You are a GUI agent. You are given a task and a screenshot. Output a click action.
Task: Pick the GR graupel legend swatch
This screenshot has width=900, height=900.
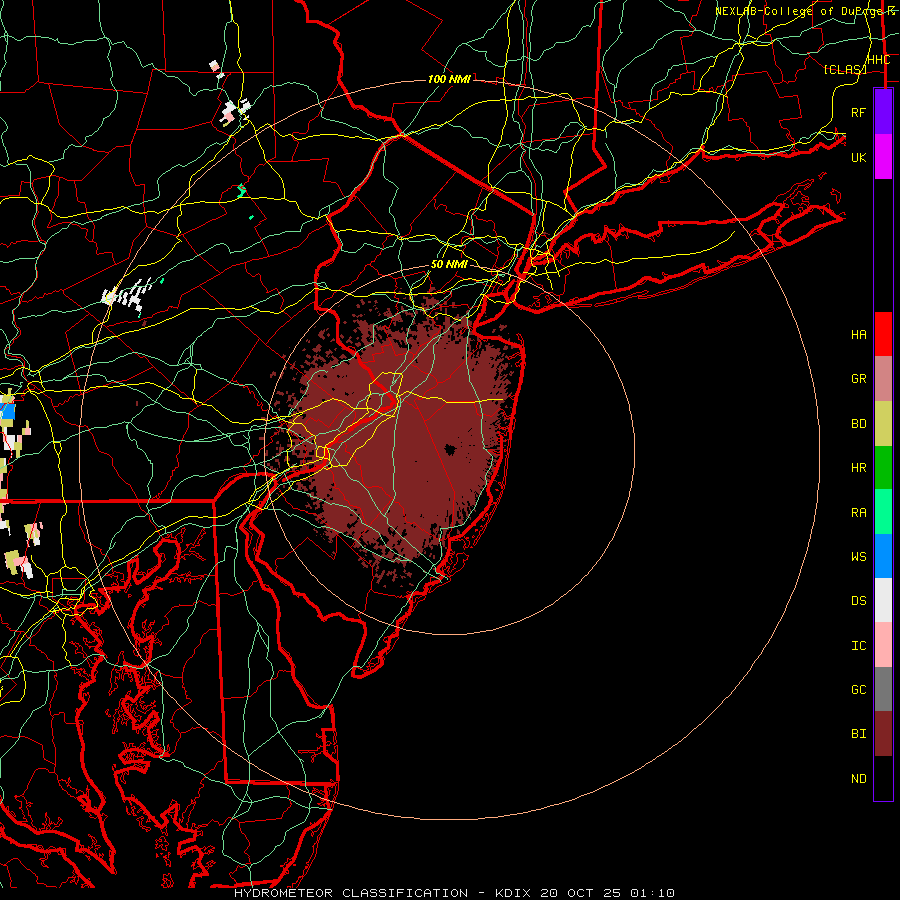point(883,378)
